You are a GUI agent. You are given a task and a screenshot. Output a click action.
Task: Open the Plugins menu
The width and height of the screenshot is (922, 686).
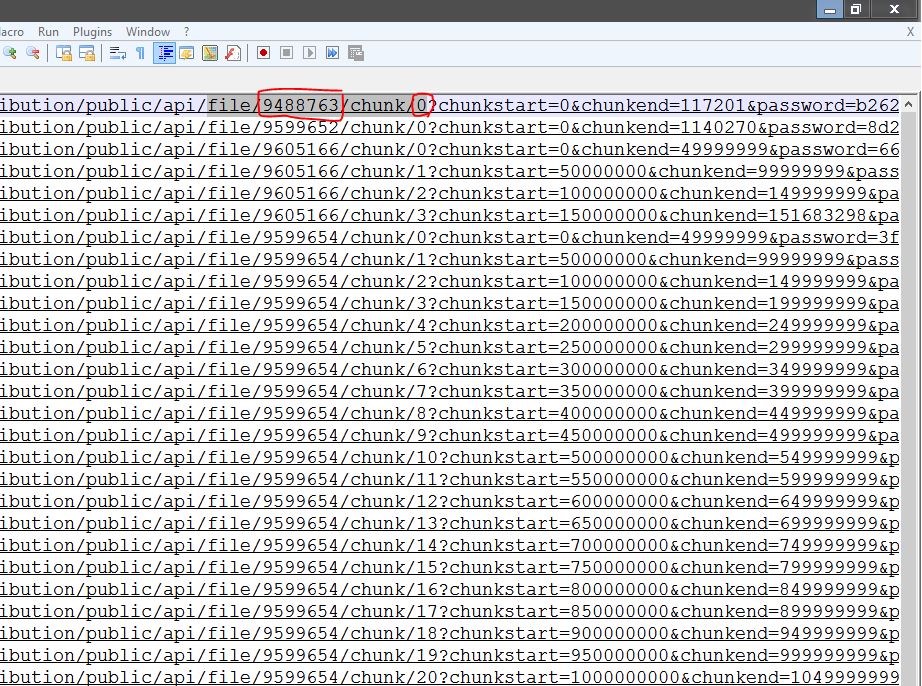92,32
